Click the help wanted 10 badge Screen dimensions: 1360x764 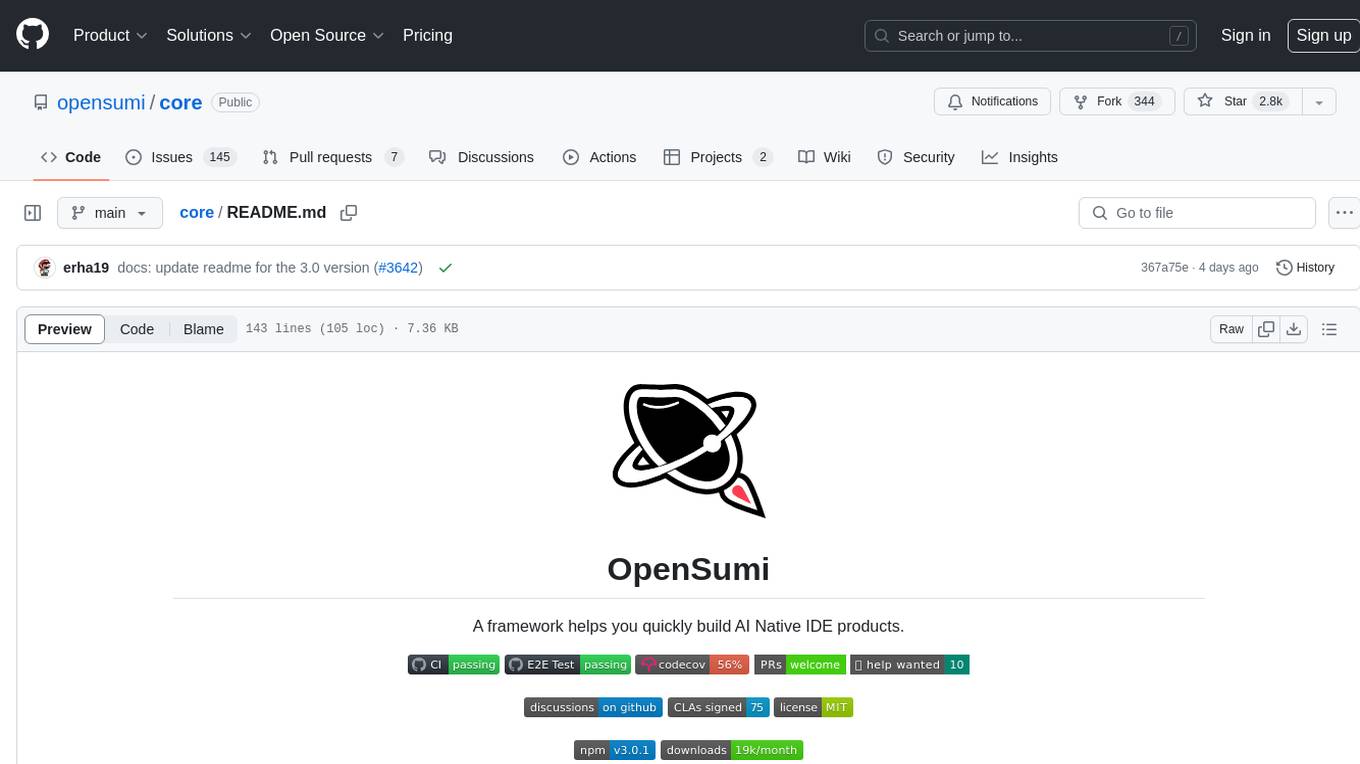910,664
